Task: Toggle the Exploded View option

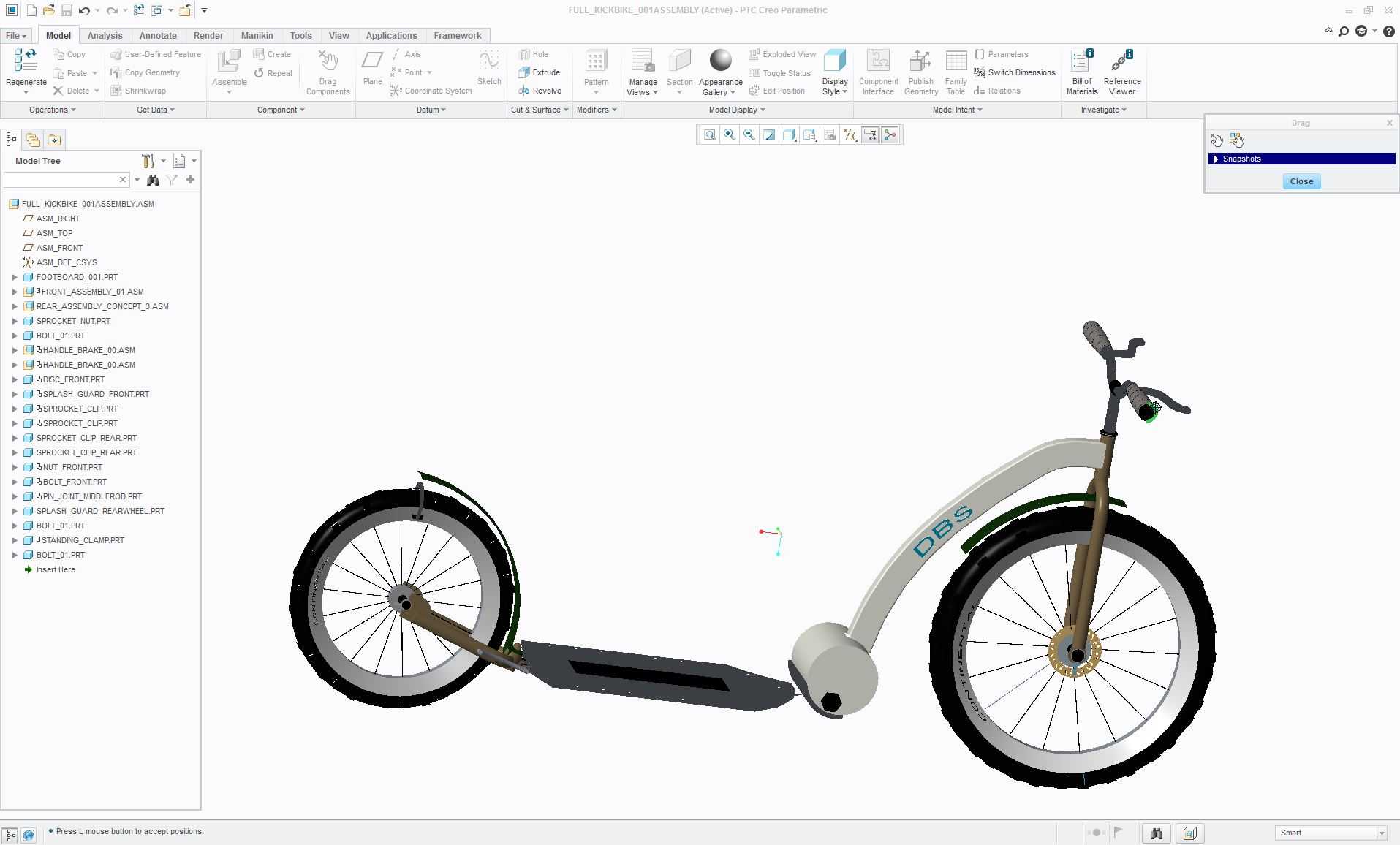Action: pos(782,54)
